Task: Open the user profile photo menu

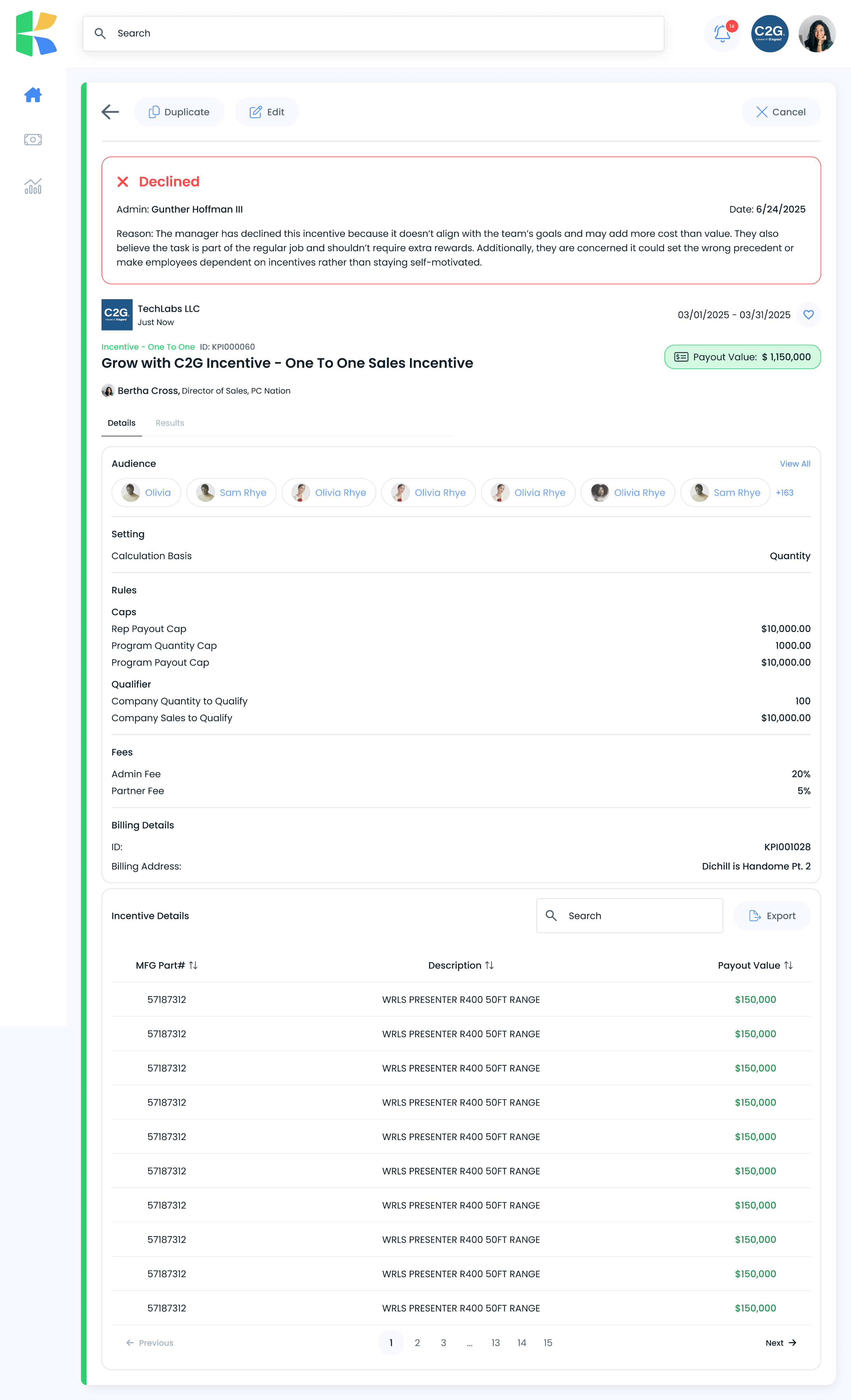Action: [816, 33]
